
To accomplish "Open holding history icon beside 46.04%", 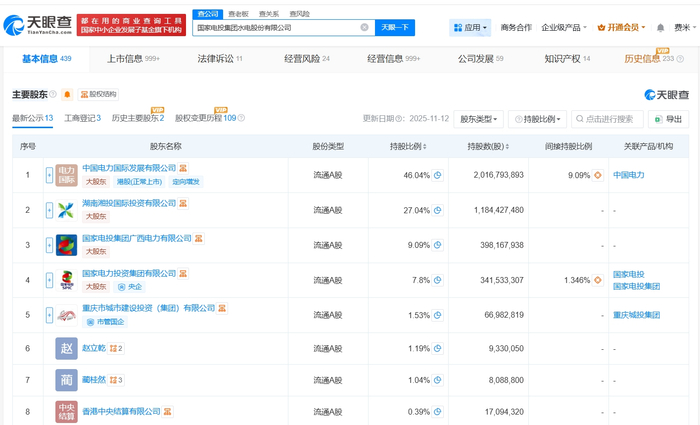I will pos(438,175).
